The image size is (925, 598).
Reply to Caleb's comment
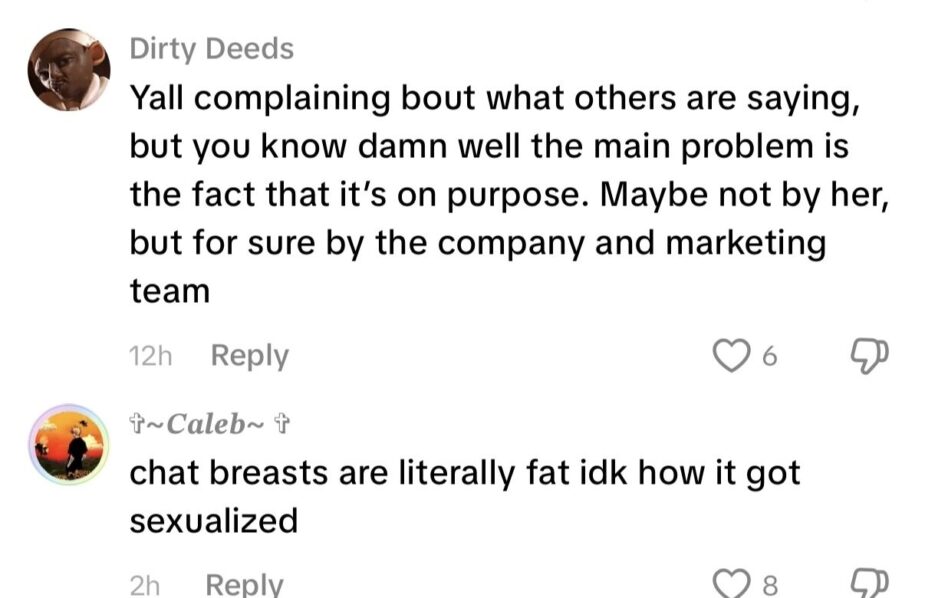244,584
